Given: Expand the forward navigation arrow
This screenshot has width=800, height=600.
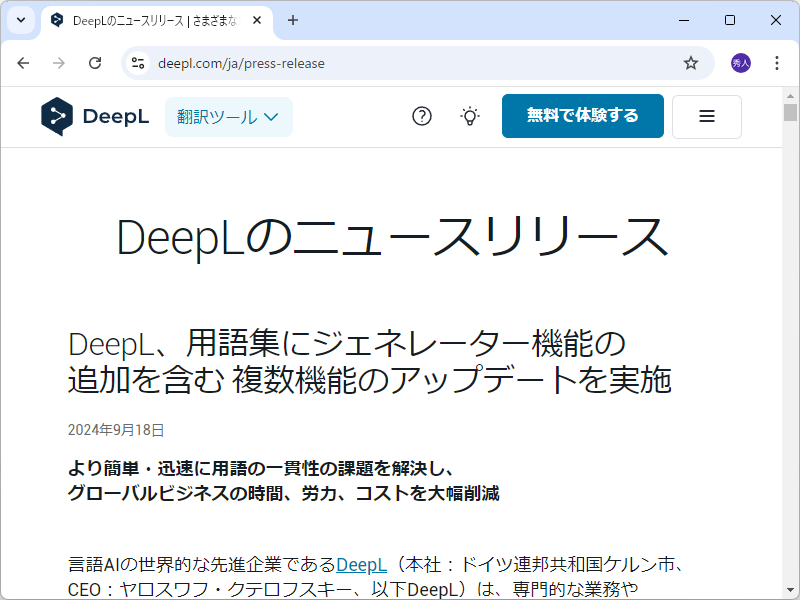Looking at the screenshot, I should click(x=57, y=62).
